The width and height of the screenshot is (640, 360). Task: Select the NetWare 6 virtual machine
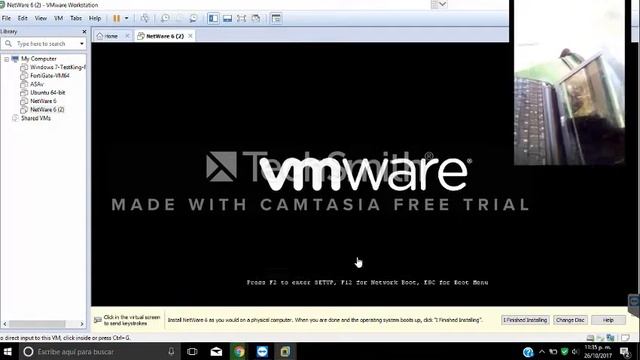pos(43,101)
